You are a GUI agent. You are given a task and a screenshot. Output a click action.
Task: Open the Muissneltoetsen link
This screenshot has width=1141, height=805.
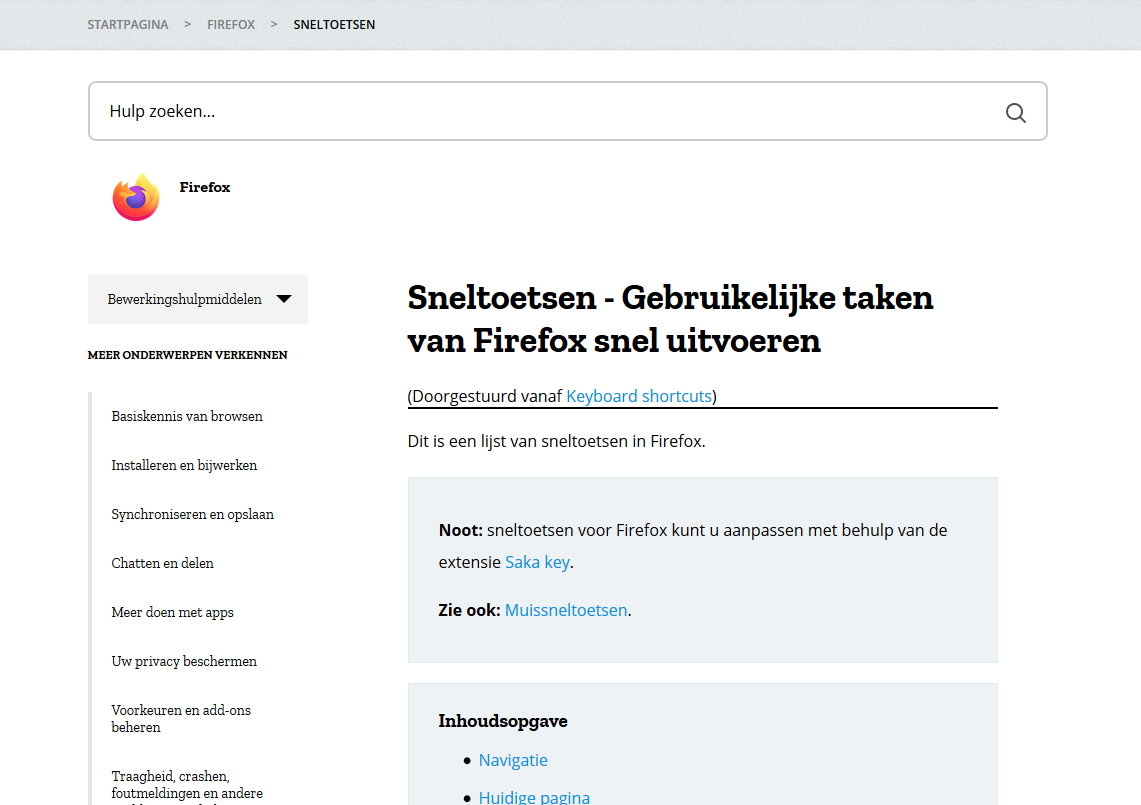pos(566,610)
